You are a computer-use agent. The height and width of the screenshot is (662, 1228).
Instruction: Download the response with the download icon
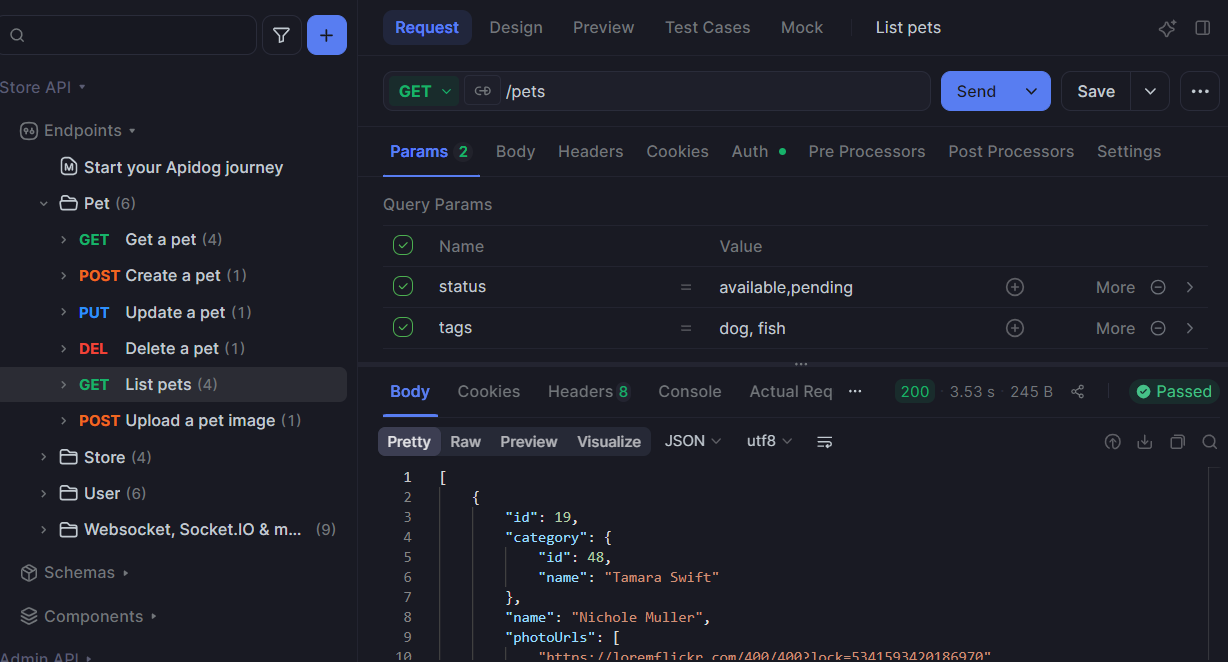[1145, 441]
